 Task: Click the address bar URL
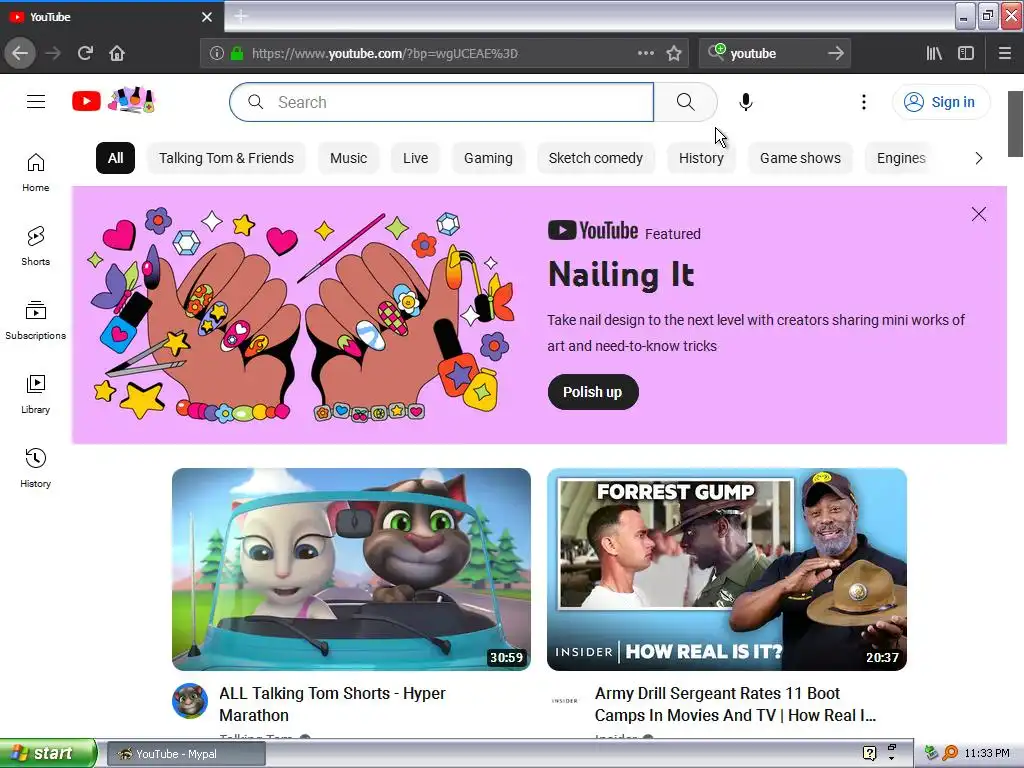pyautogui.click(x=385, y=54)
